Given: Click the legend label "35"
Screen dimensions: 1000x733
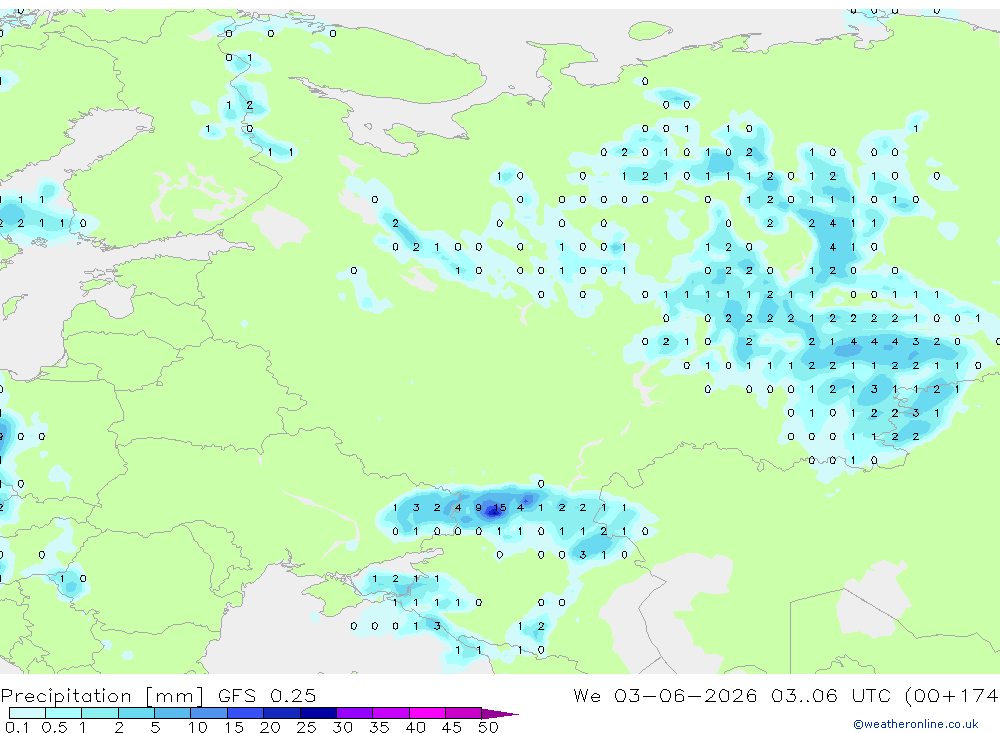Looking at the screenshot, I should (379, 727).
